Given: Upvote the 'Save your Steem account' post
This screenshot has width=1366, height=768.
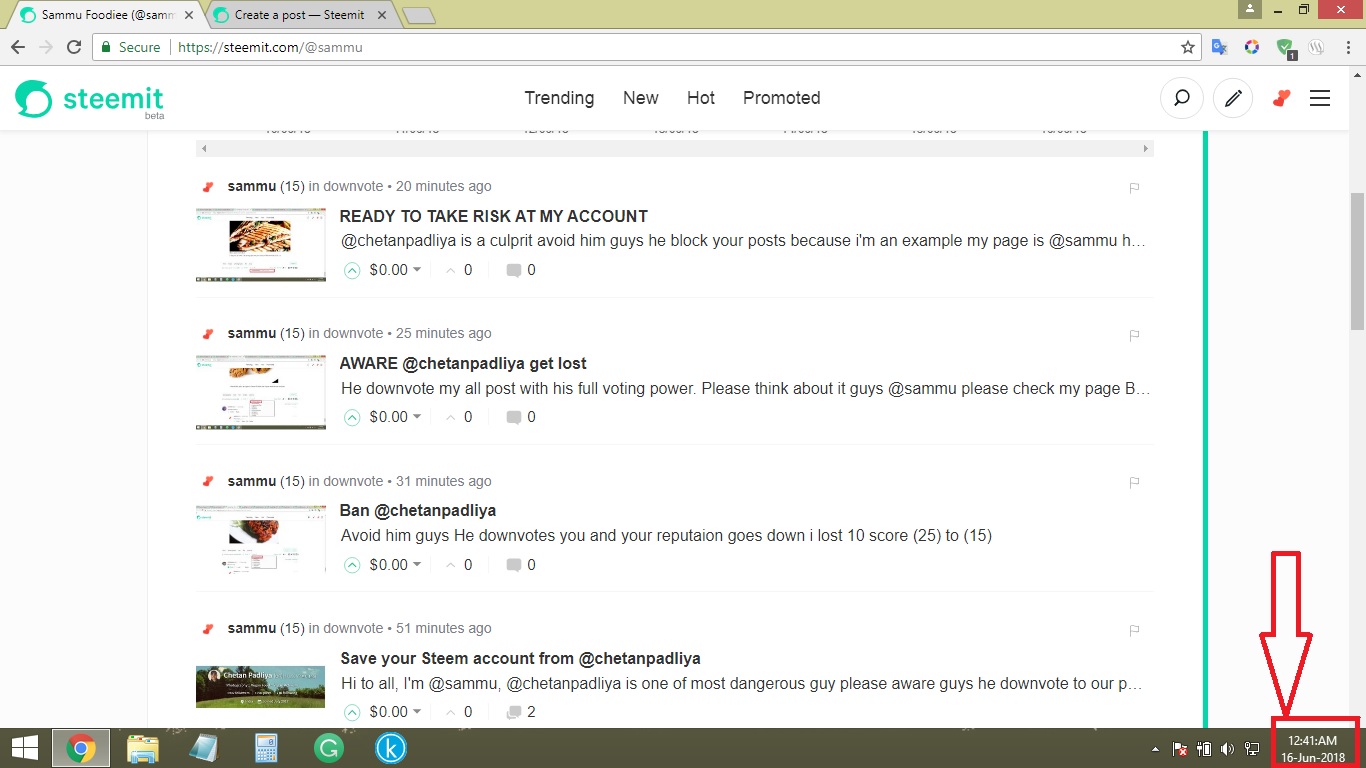Looking at the screenshot, I should pos(352,712).
